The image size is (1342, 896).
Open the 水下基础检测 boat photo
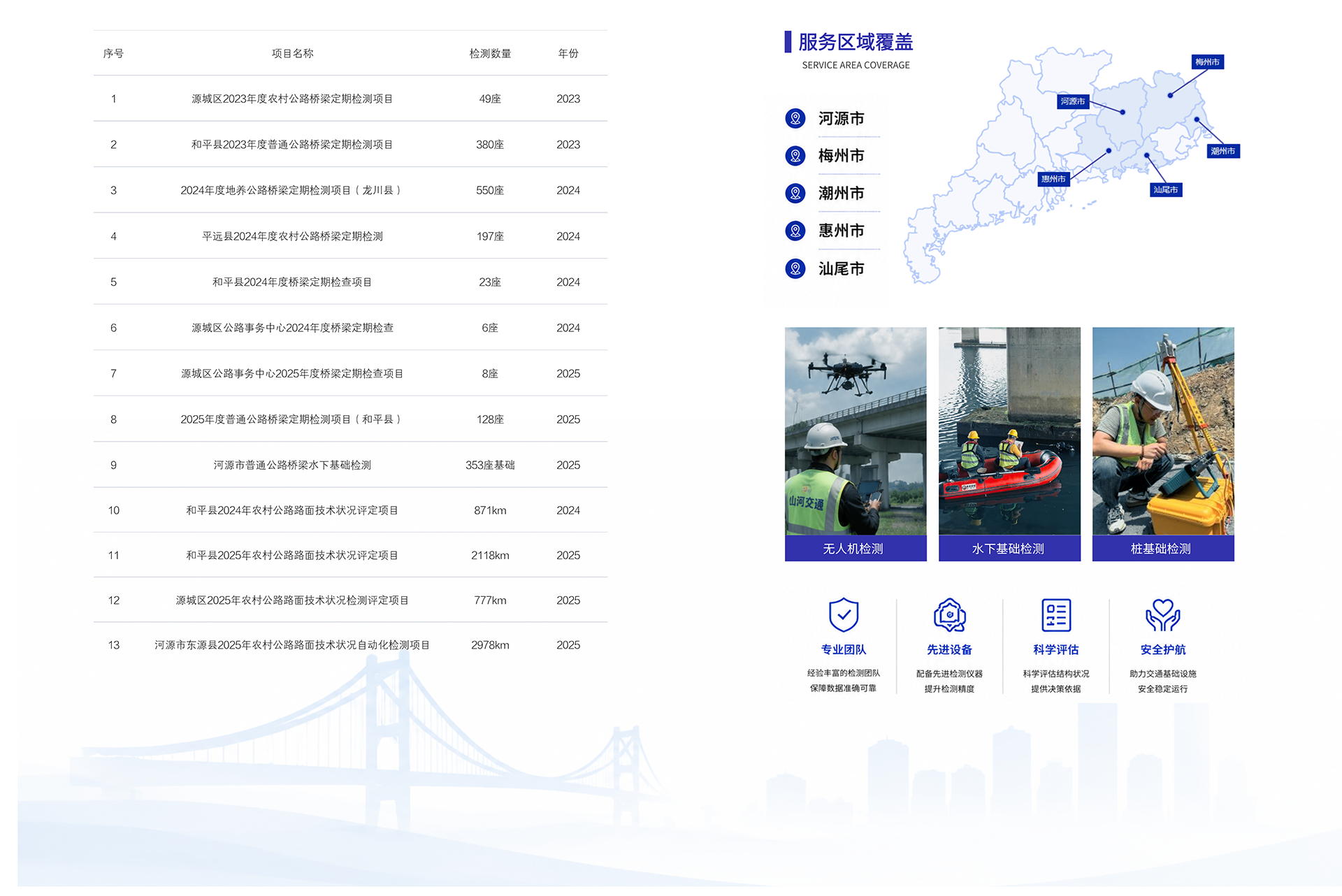click(x=1009, y=431)
